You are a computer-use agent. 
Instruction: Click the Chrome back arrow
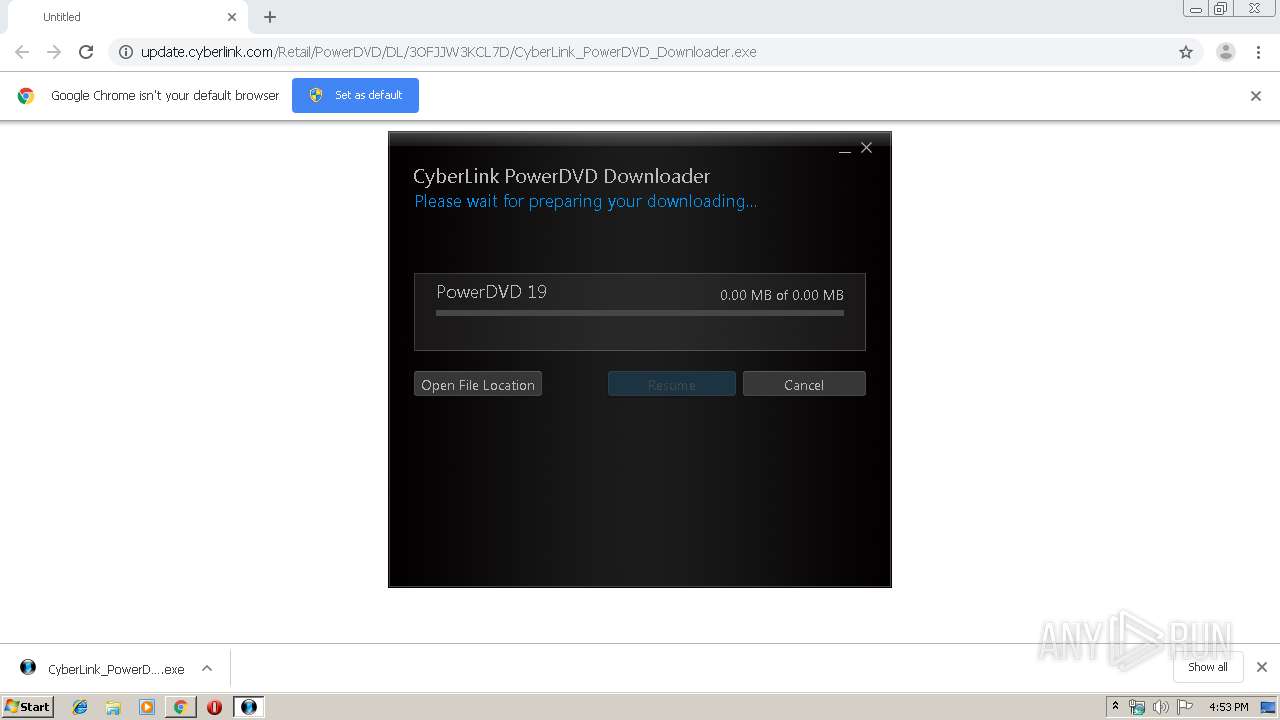(22, 52)
